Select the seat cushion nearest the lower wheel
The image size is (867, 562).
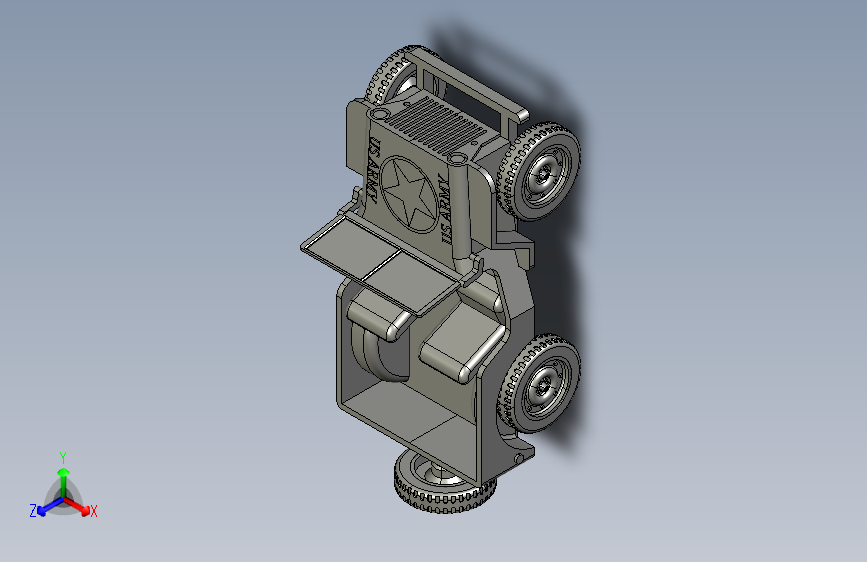click(x=463, y=344)
